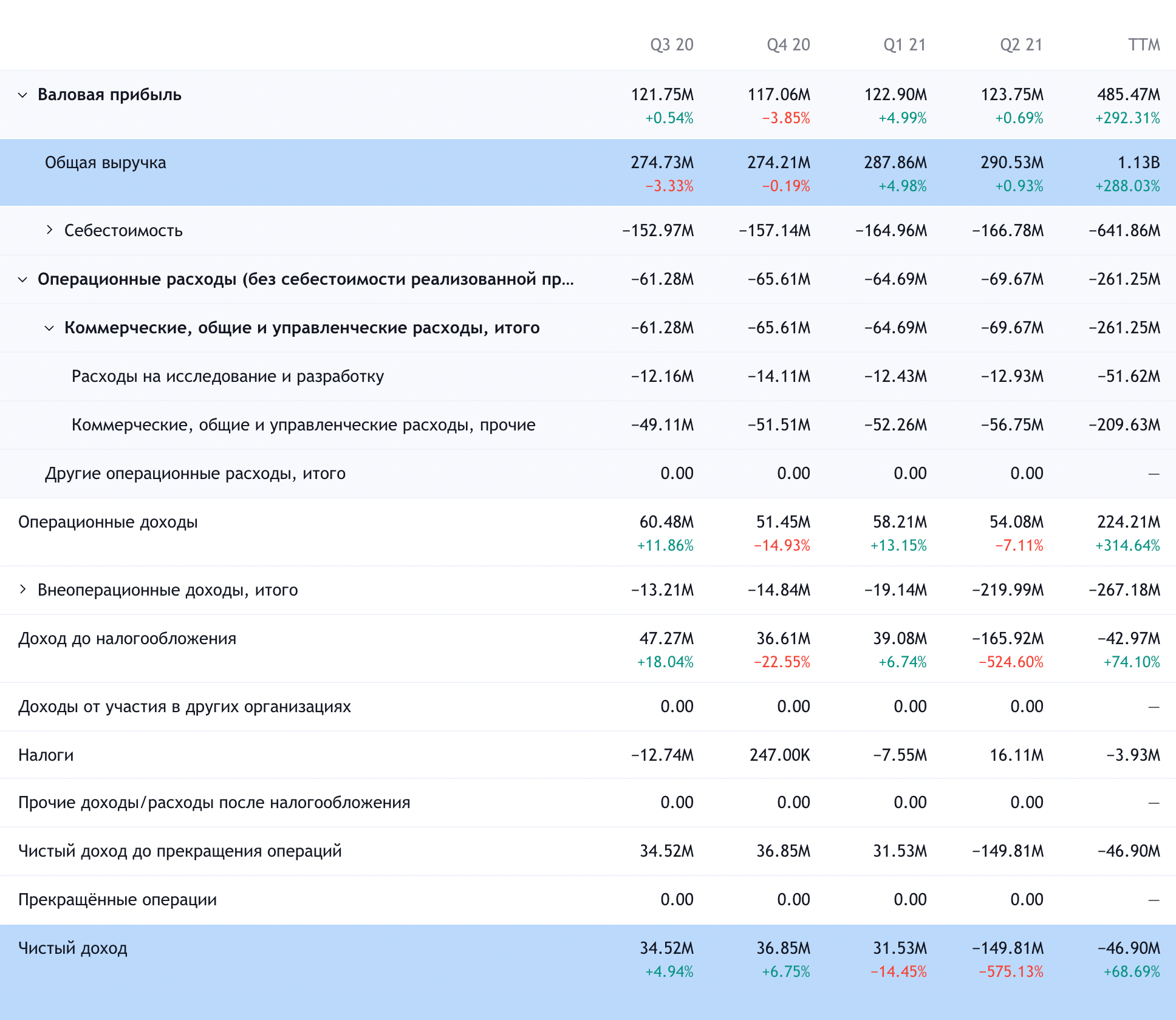Click operating income change −14.93%

[782, 545]
